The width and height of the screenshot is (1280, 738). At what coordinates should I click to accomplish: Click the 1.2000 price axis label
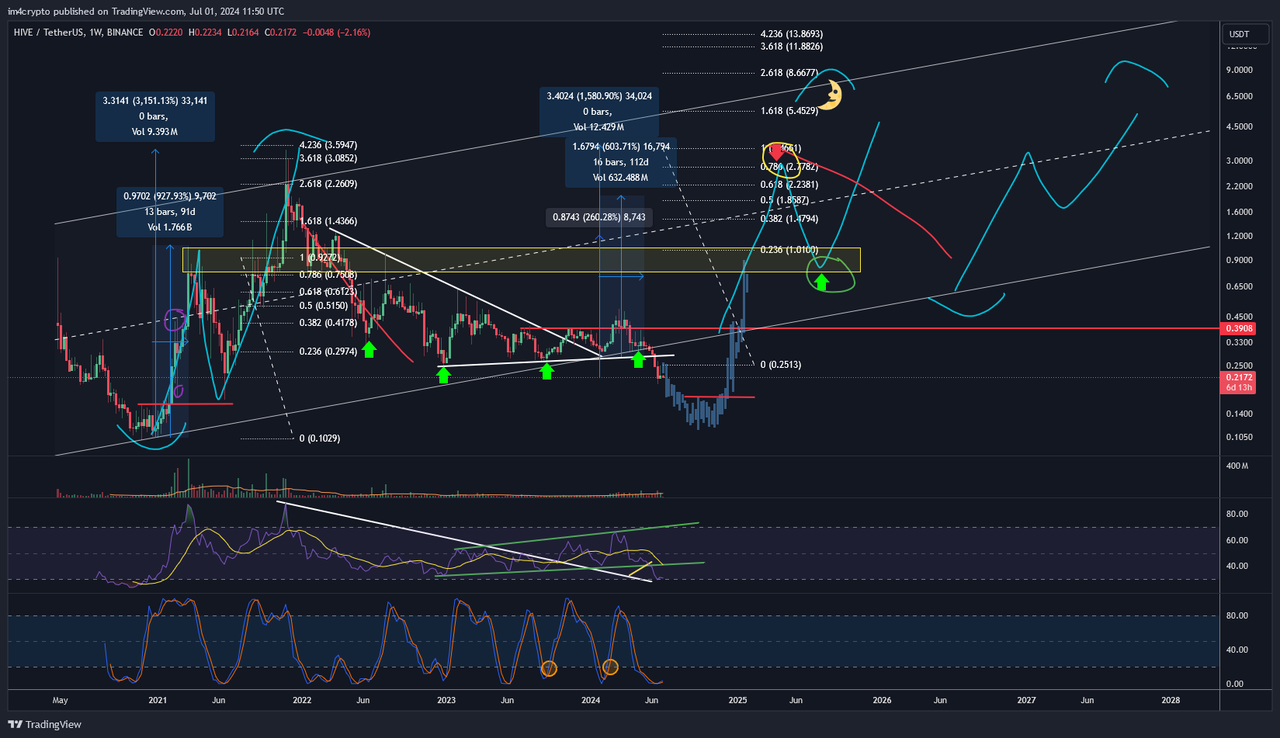[1241, 237]
